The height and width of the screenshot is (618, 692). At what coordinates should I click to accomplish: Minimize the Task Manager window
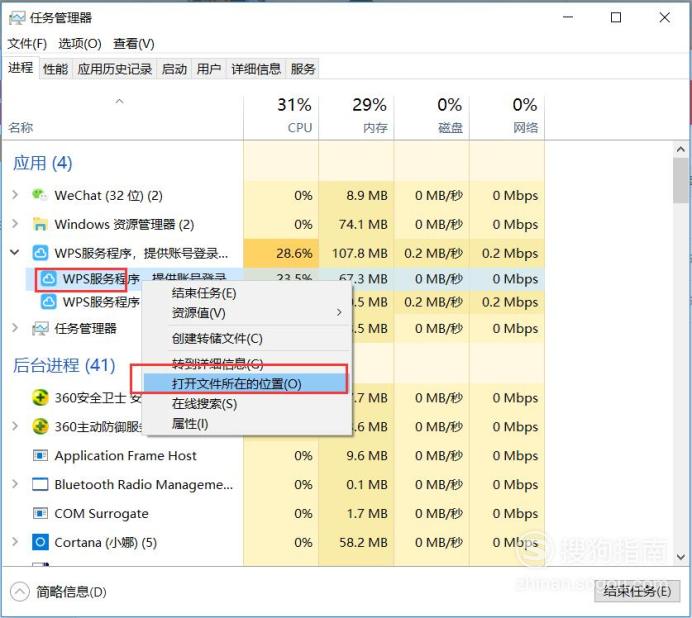pos(568,18)
